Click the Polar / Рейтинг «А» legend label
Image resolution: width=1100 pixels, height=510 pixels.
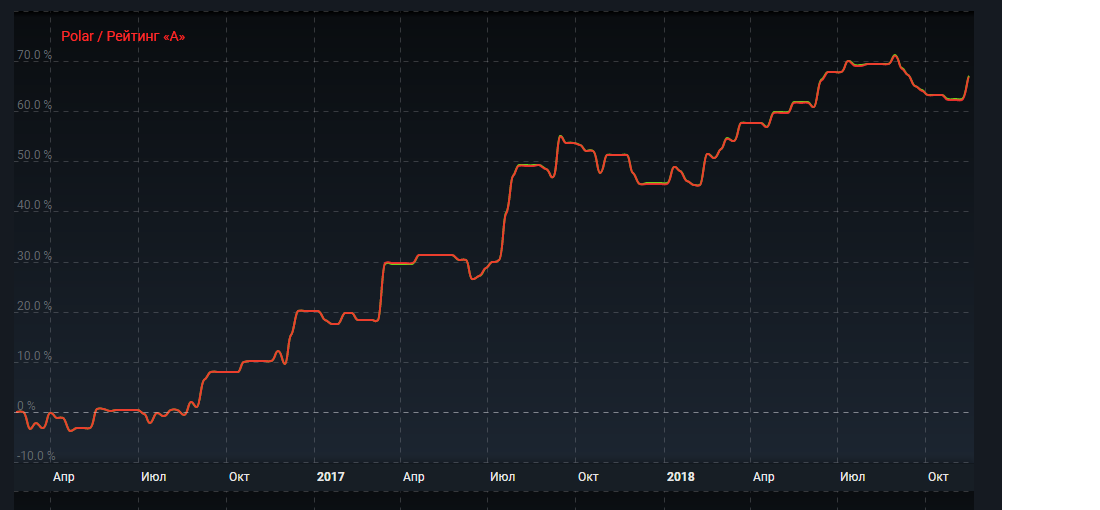pyautogui.click(x=123, y=36)
